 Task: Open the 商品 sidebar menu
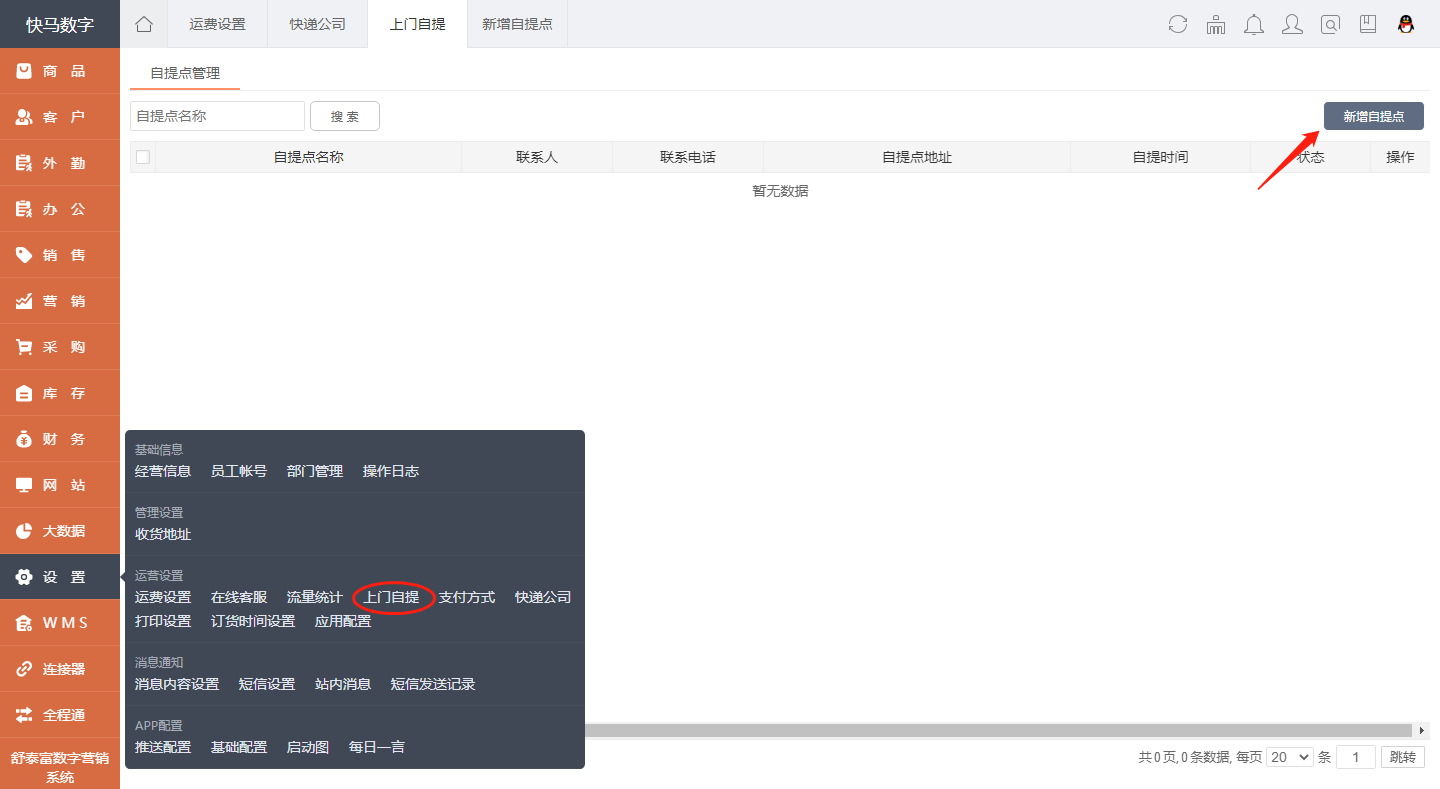click(x=60, y=71)
